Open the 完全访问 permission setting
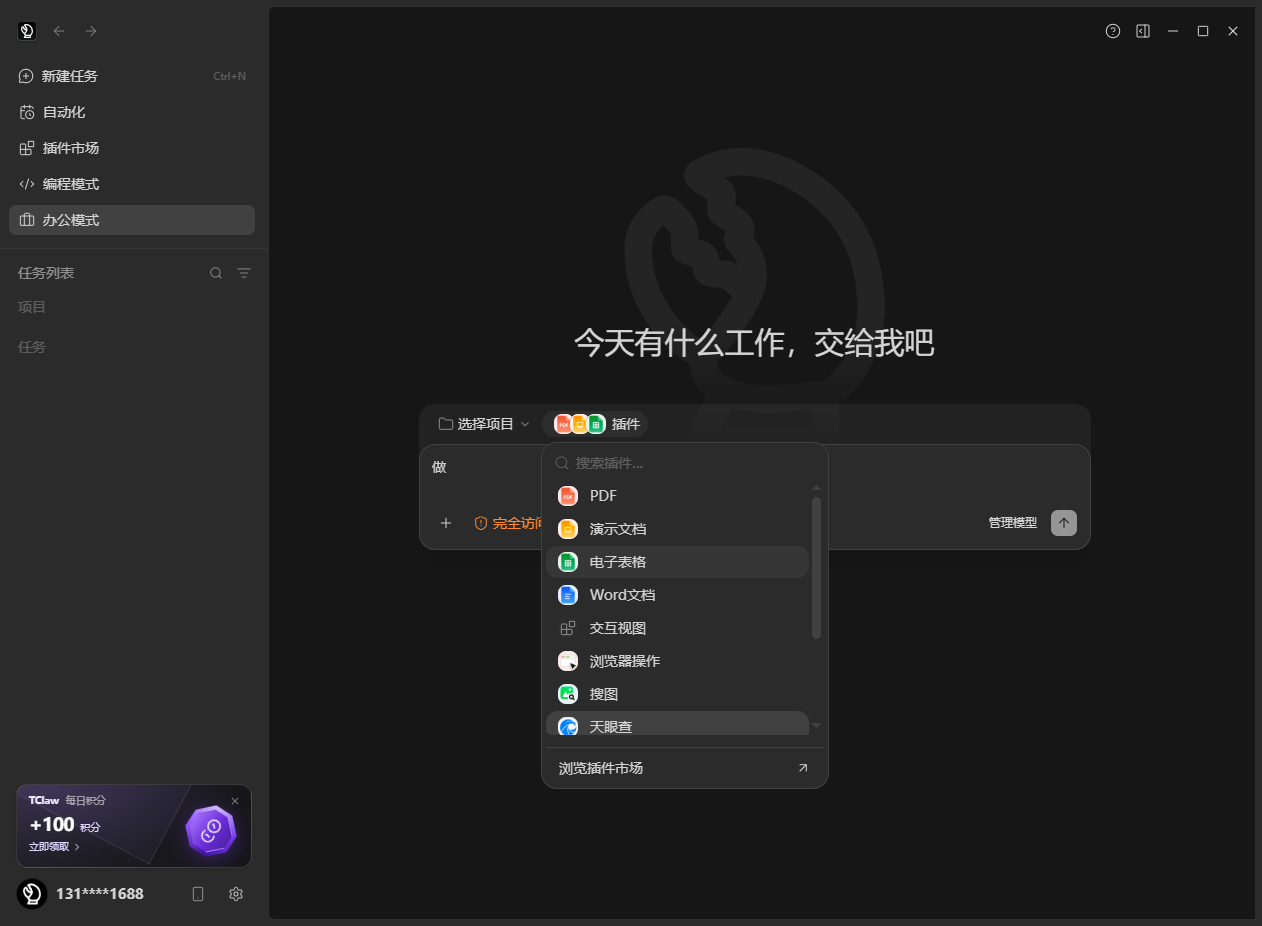Viewport: 1262px width, 926px height. click(x=509, y=523)
